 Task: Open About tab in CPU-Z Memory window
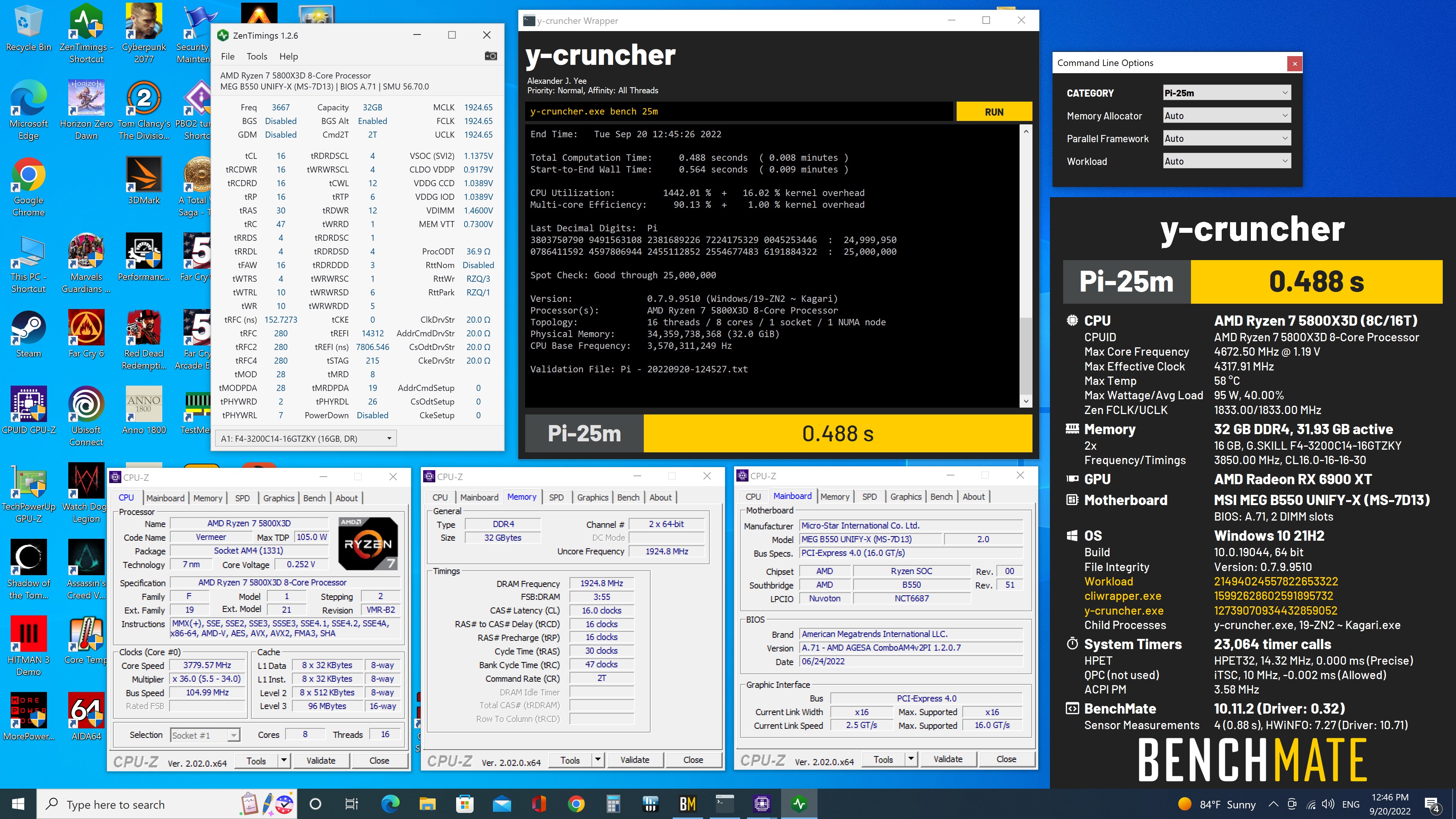click(x=660, y=497)
